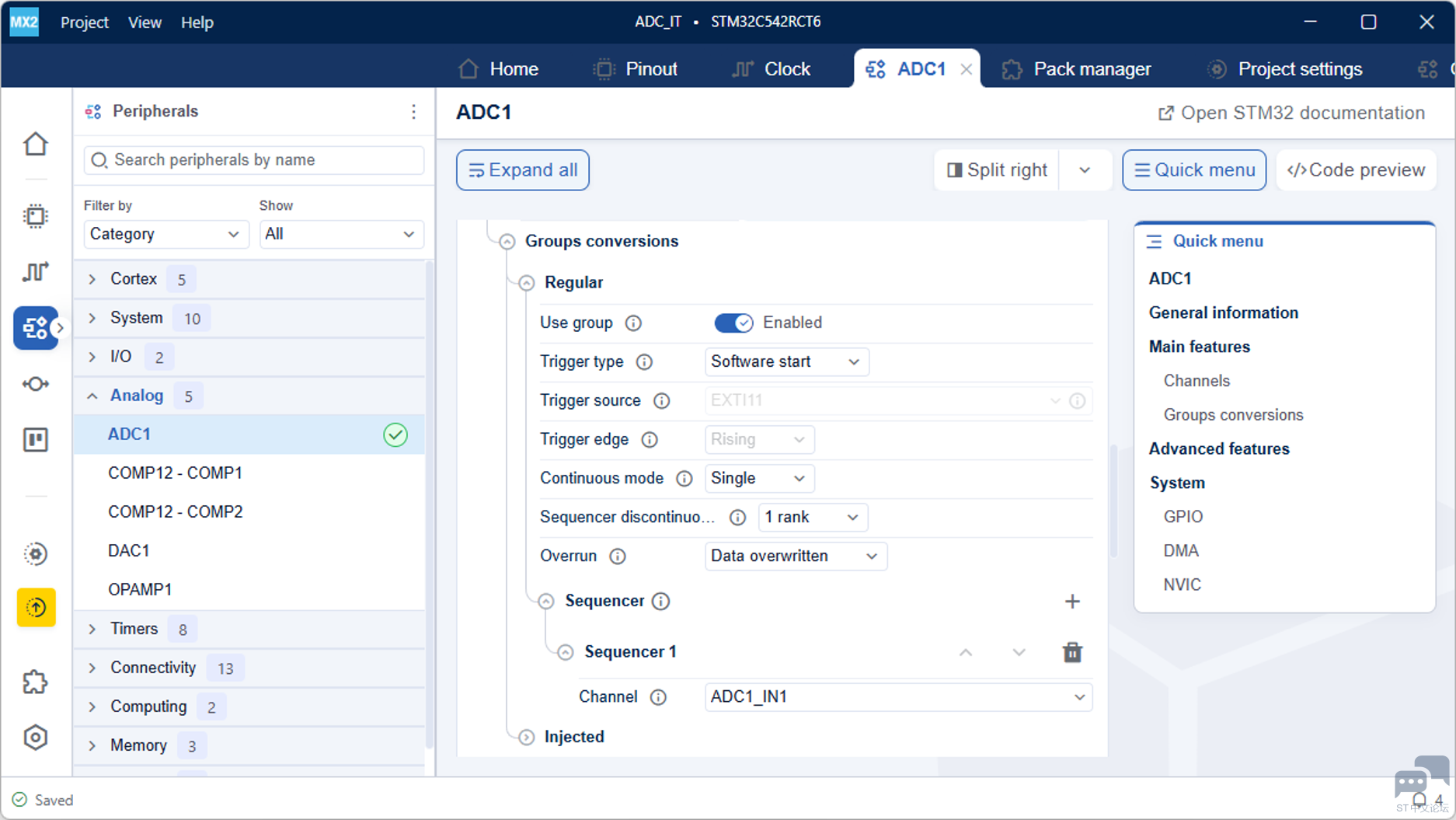Open the Continuous mode Single dropdown

pyautogui.click(x=759, y=478)
